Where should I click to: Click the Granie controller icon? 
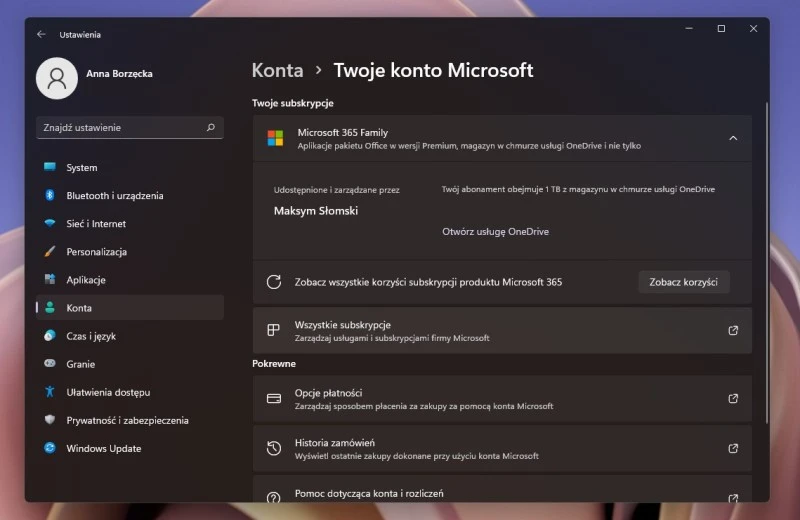(x=49, y=363)
